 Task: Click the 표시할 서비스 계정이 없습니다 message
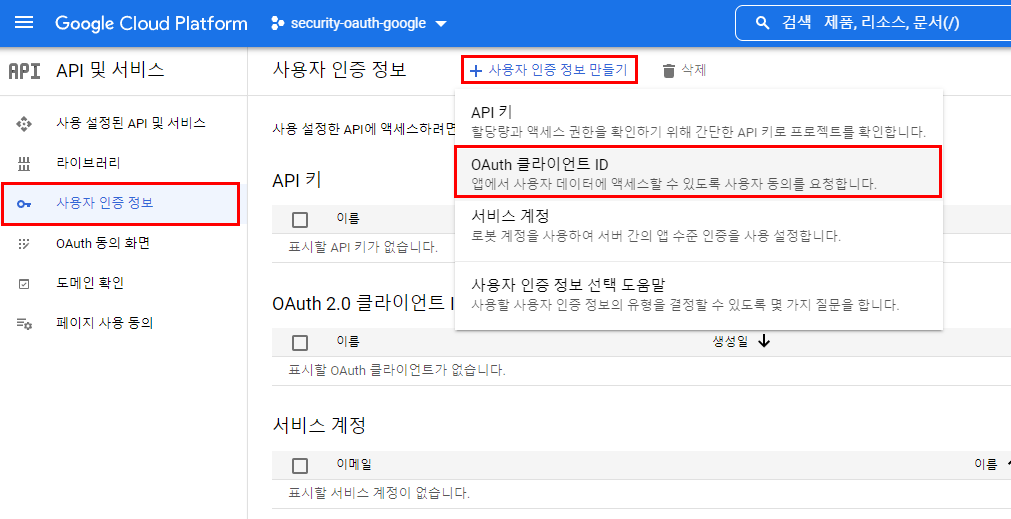click(x=378, y=494)
